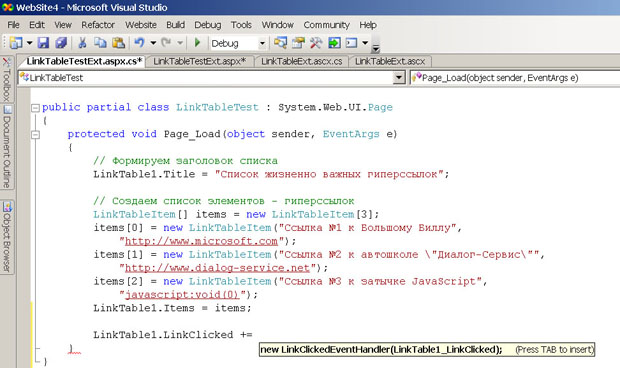Undo the last action
The image size is (620, 368).
(139, 43)
